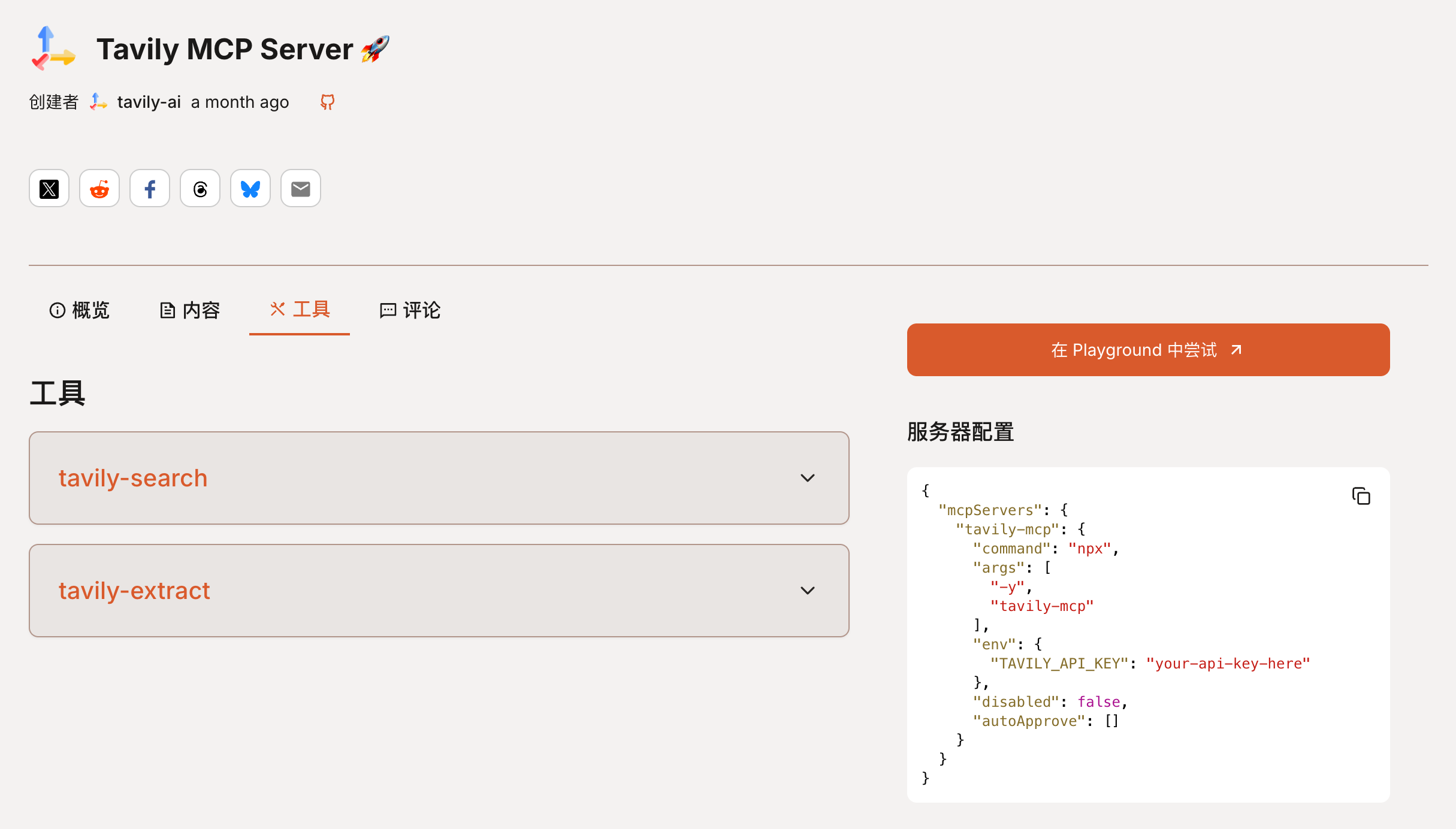Select the 工具 tab
Viewport: 1456px width, 829px height.
coord(300,310)
